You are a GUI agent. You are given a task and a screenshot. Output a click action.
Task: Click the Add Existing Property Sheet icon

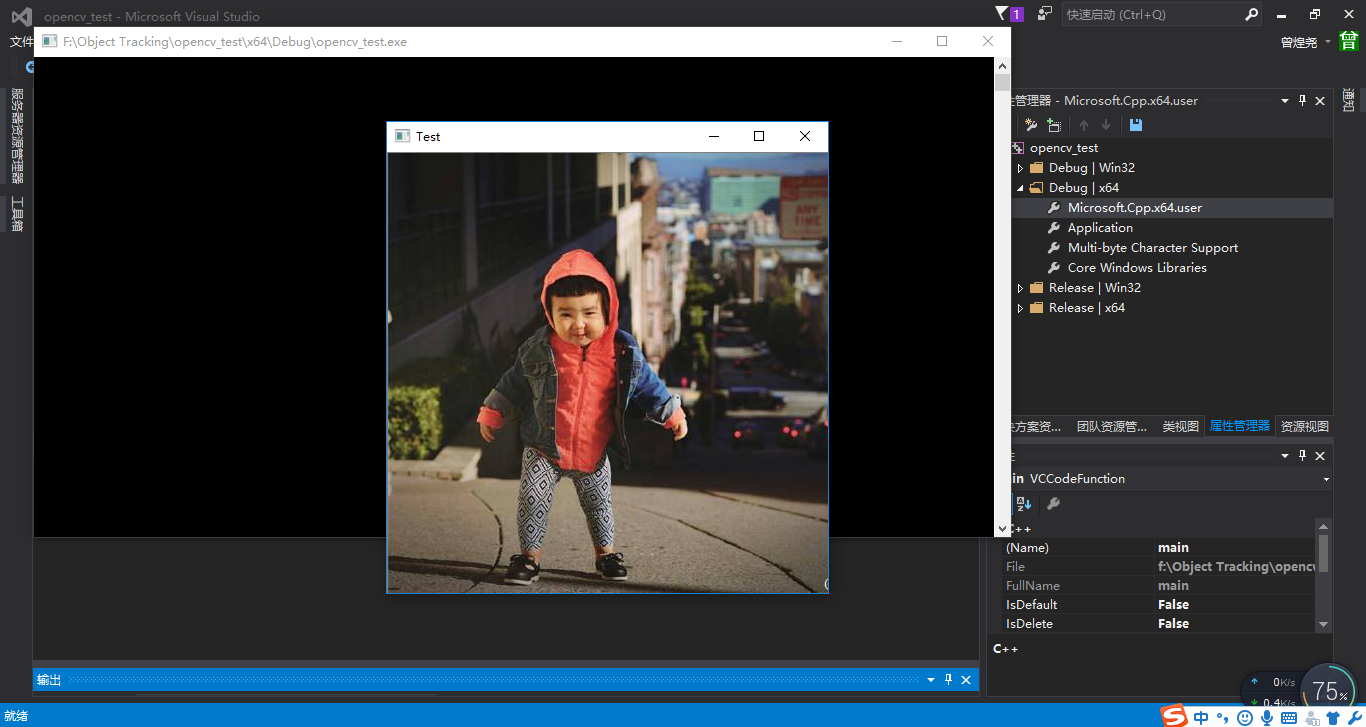pos(1054,125)
